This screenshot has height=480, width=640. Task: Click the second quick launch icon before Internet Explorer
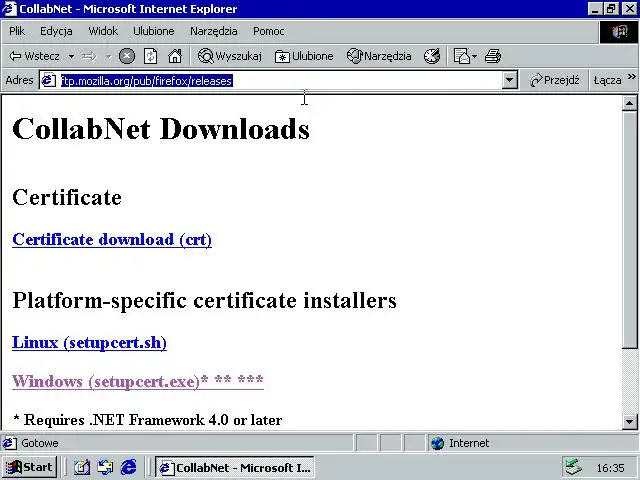point(105,467)
